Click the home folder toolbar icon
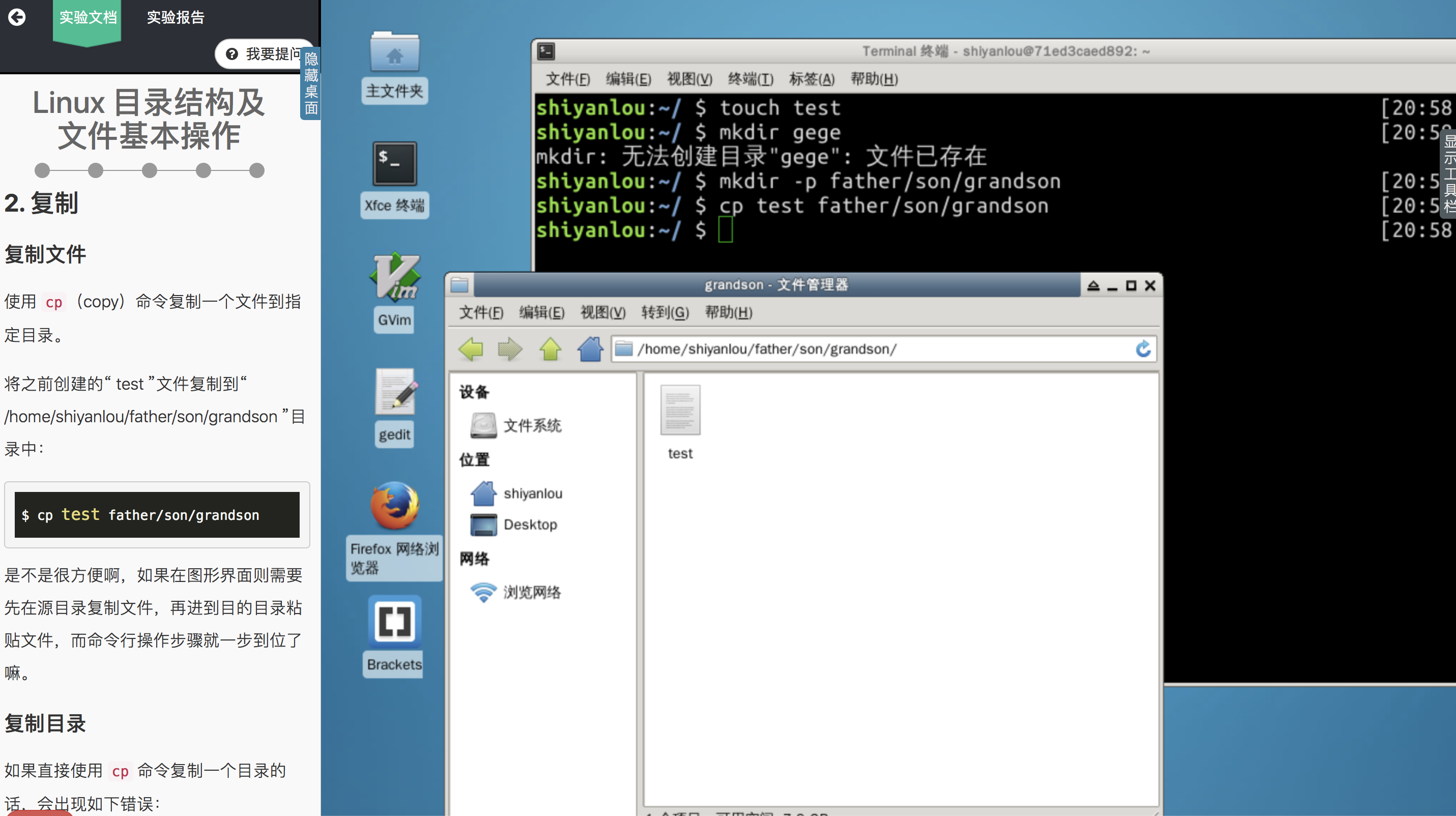Screen dimensions: 1456x816 pyautogui.click(x=590, y=348)
